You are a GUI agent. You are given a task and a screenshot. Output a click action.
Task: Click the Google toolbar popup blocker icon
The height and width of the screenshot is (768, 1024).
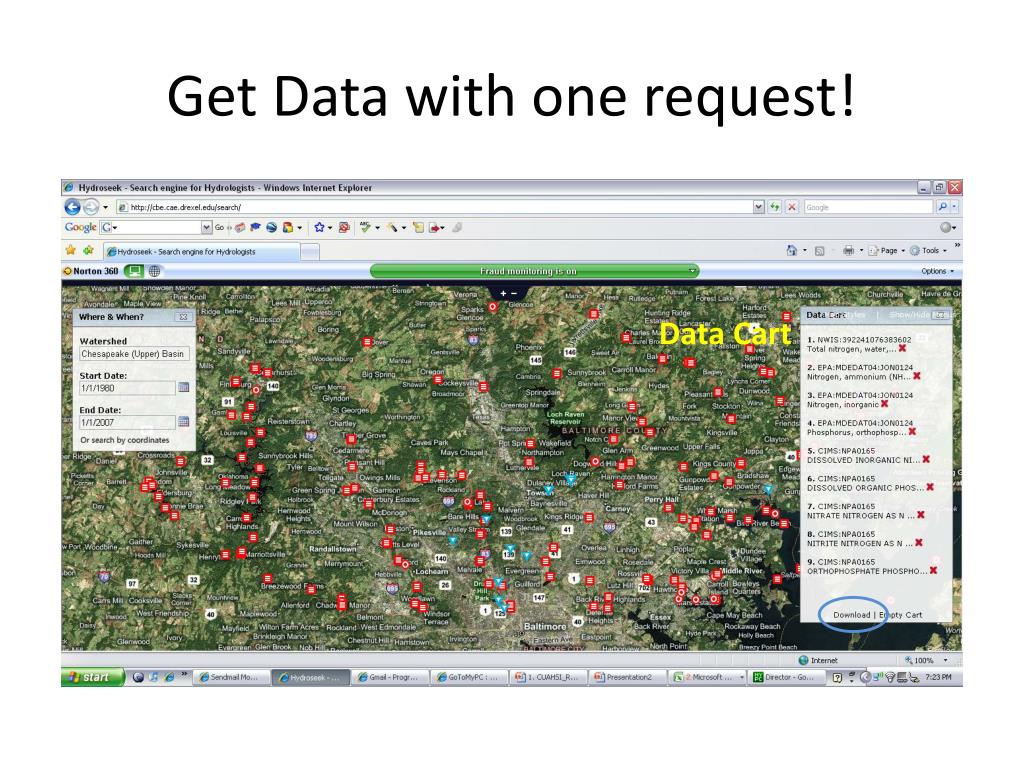[344, 227]
